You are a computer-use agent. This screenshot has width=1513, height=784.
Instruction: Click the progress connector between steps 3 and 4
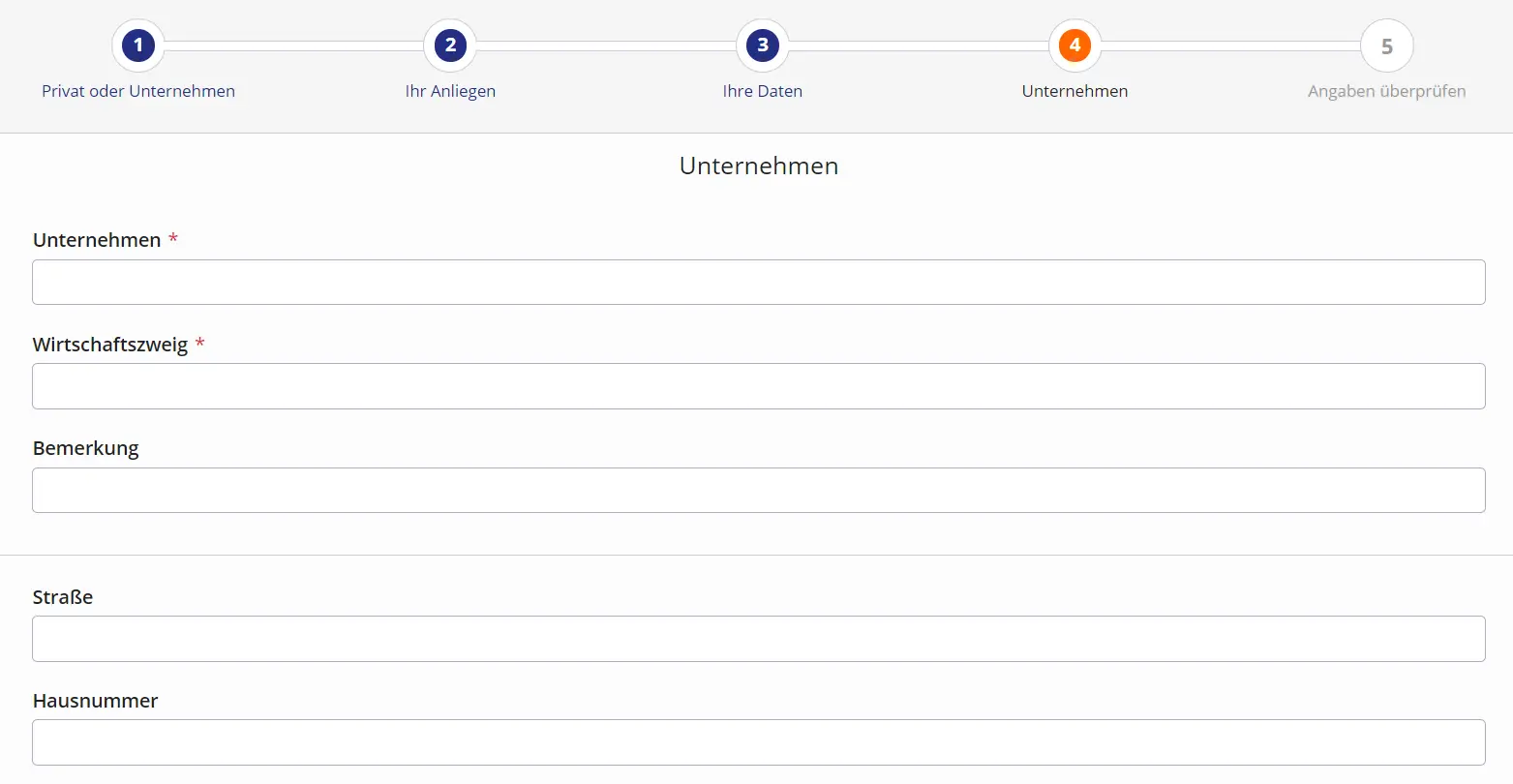point(918,45)
